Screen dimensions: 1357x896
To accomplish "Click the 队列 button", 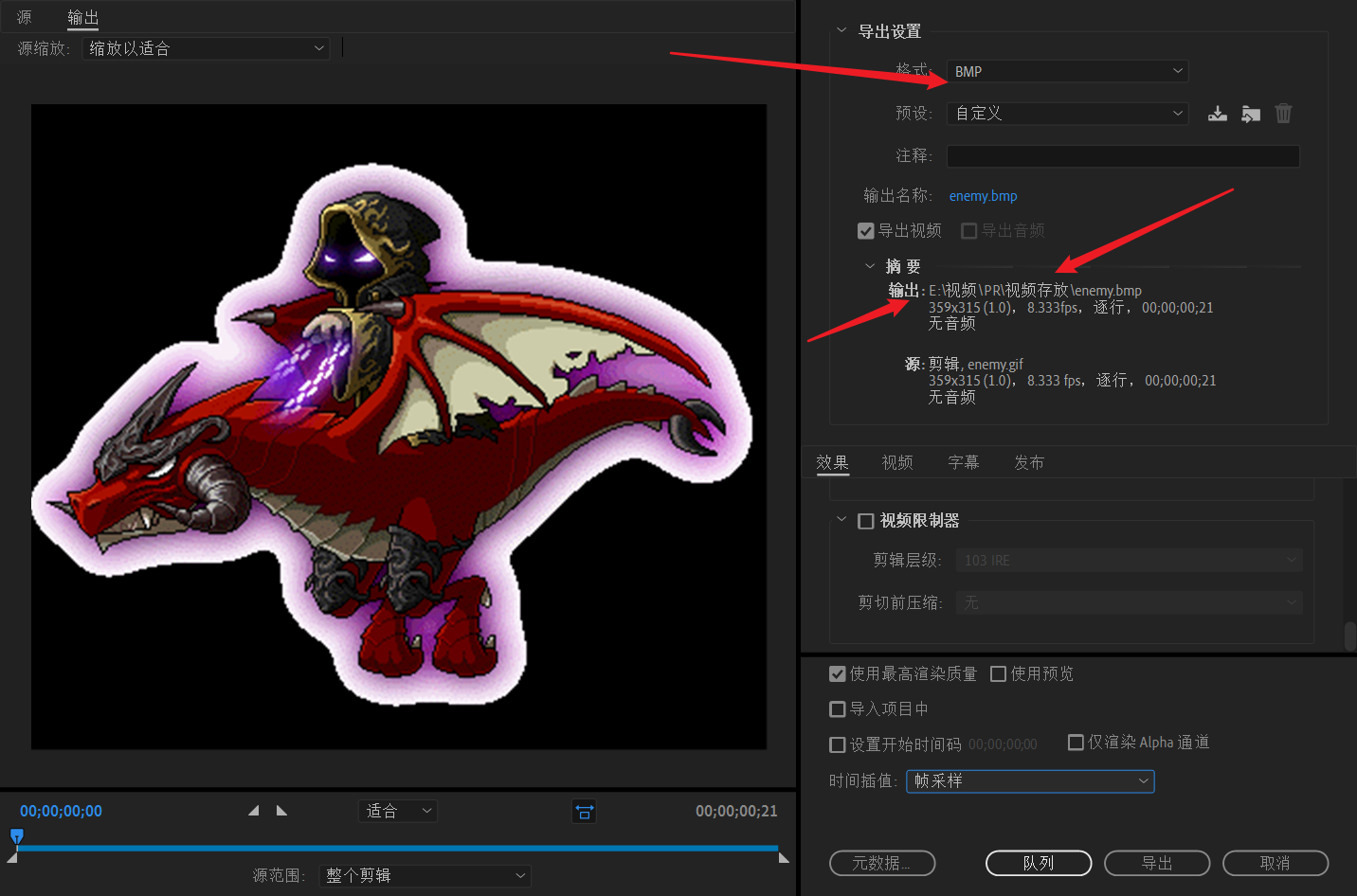I will pyautogui.click(x=1038, y=863).
